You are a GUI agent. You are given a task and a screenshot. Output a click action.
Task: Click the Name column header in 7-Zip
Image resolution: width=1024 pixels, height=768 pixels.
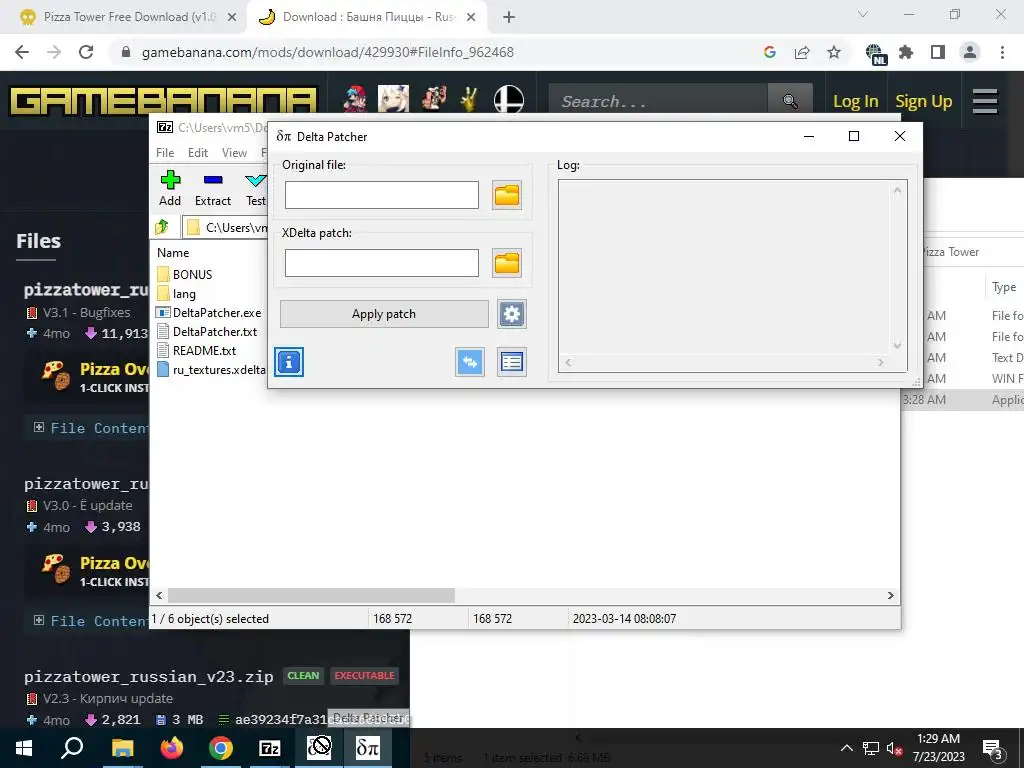pyautogui.click(x=173, y=253)
